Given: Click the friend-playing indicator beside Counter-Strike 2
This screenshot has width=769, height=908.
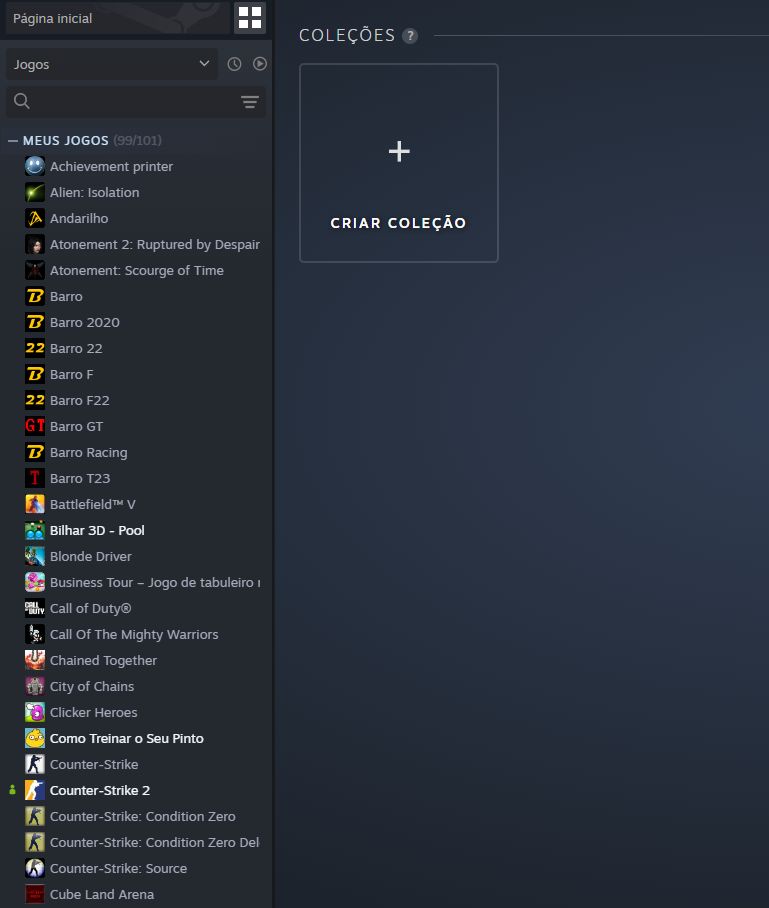Looking at the screenshot, I should point(12,790).
